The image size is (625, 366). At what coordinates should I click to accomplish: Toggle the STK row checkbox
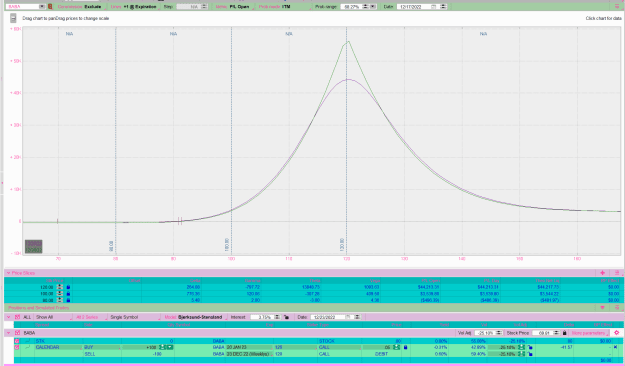17,341
